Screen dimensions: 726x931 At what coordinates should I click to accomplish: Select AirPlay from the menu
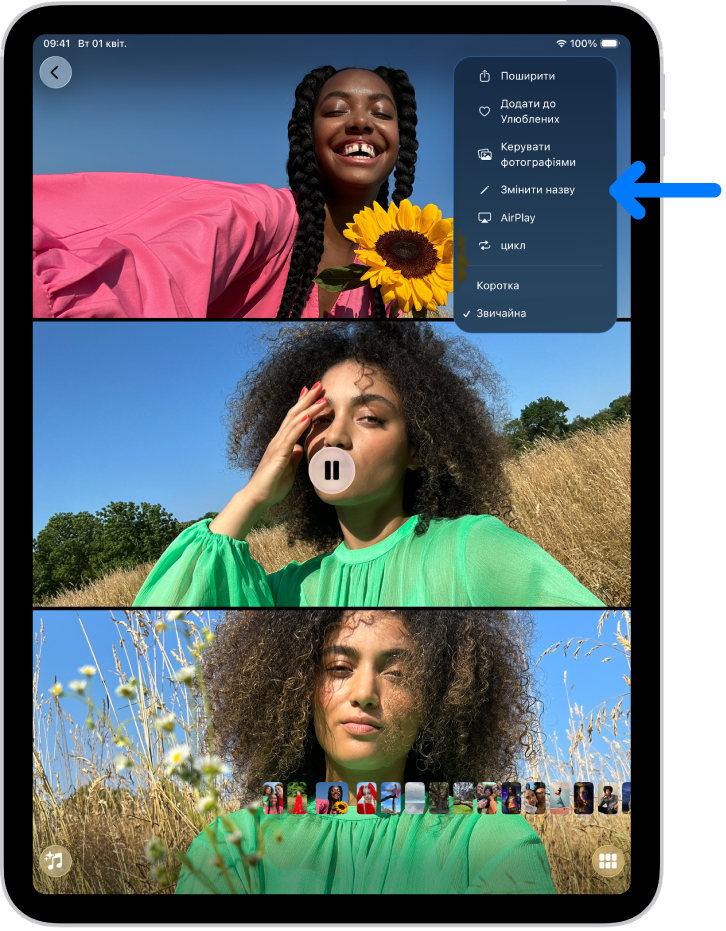click(535, 218)
